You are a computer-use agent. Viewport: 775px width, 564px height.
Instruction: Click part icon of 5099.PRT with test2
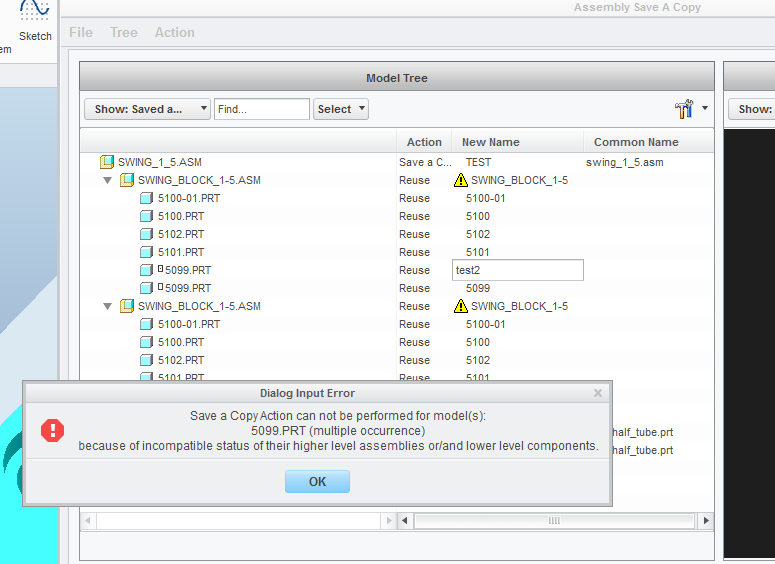pyautogui.click(x=146, y=270)
